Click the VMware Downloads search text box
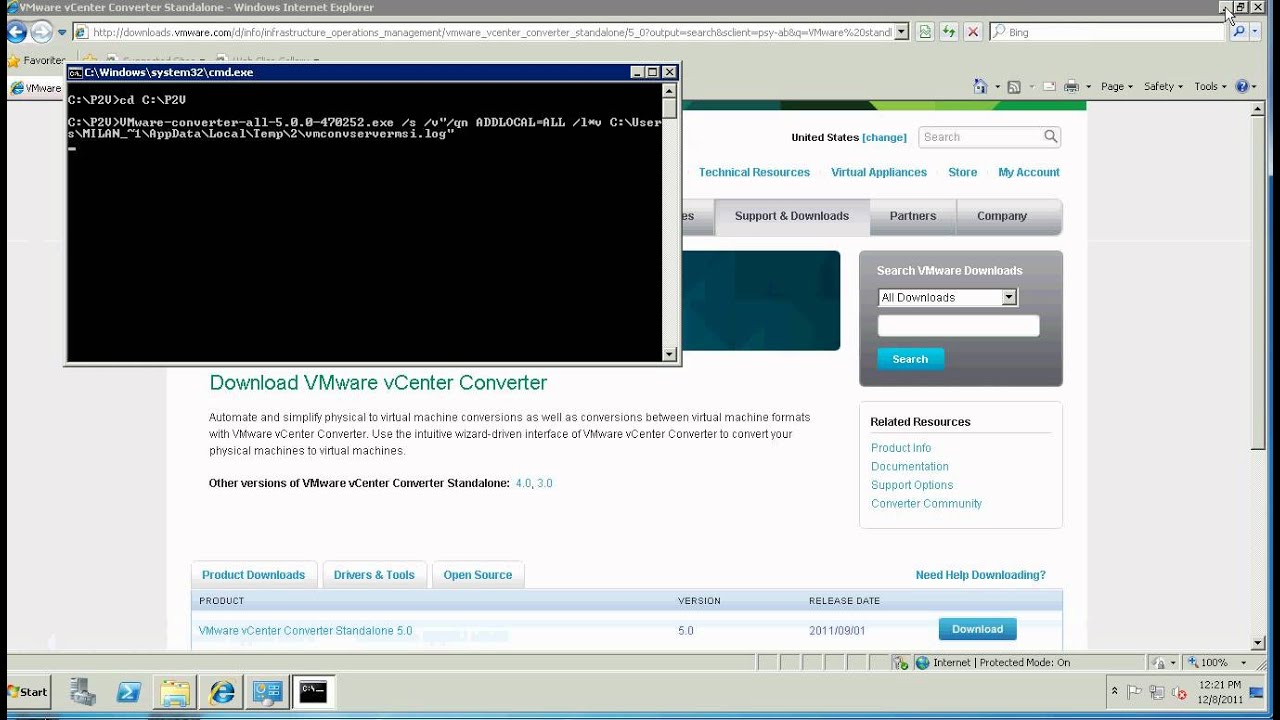 (958, 326)
